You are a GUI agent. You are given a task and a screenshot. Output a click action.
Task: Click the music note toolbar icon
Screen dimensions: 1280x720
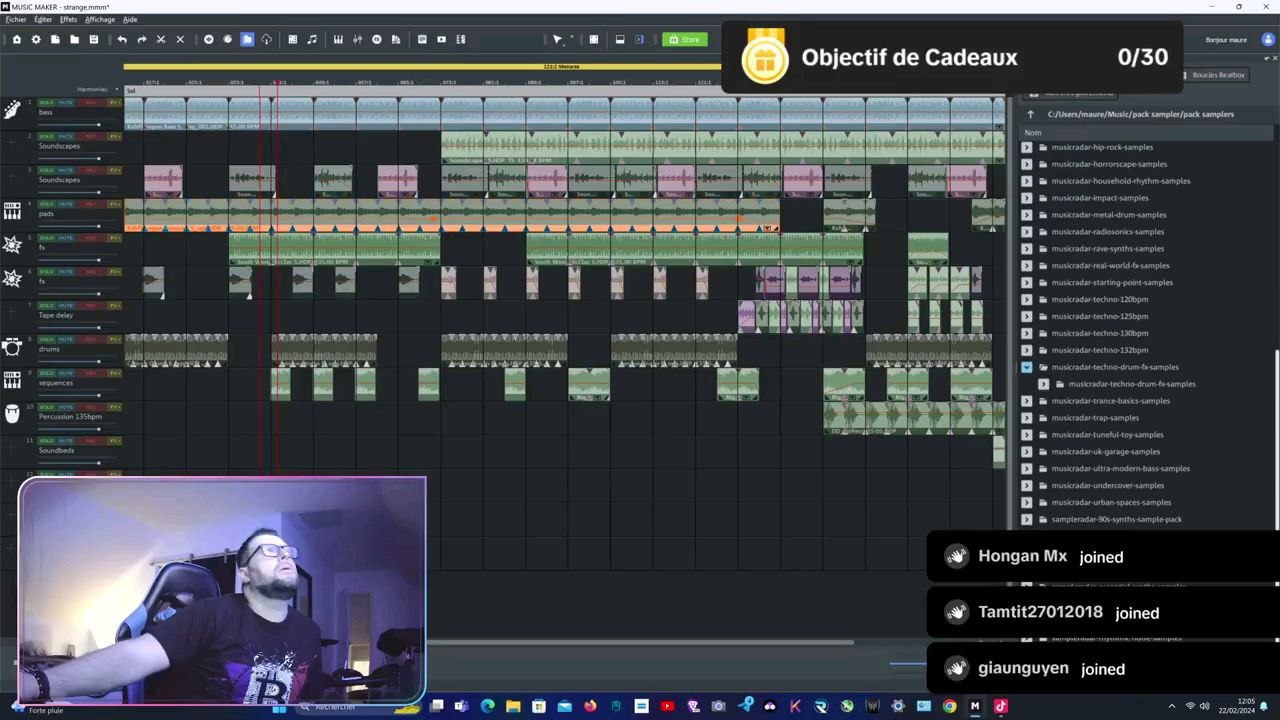(312, 39)
